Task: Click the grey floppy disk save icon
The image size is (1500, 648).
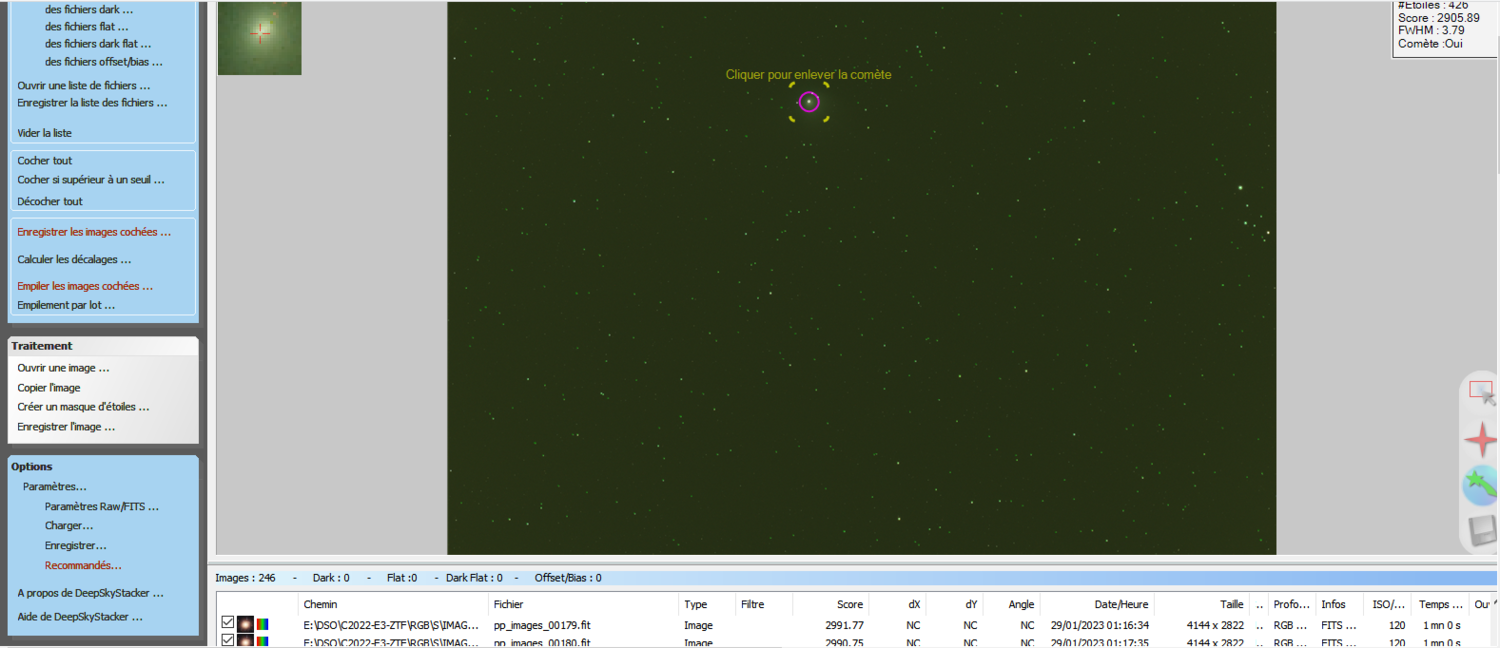Action: (x=1481, y=531)
